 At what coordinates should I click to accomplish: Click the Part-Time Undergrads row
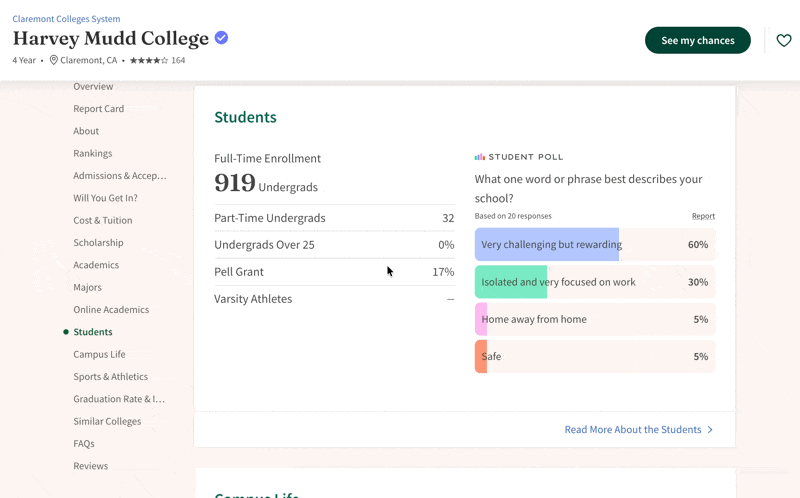click(x=334, y=218)
